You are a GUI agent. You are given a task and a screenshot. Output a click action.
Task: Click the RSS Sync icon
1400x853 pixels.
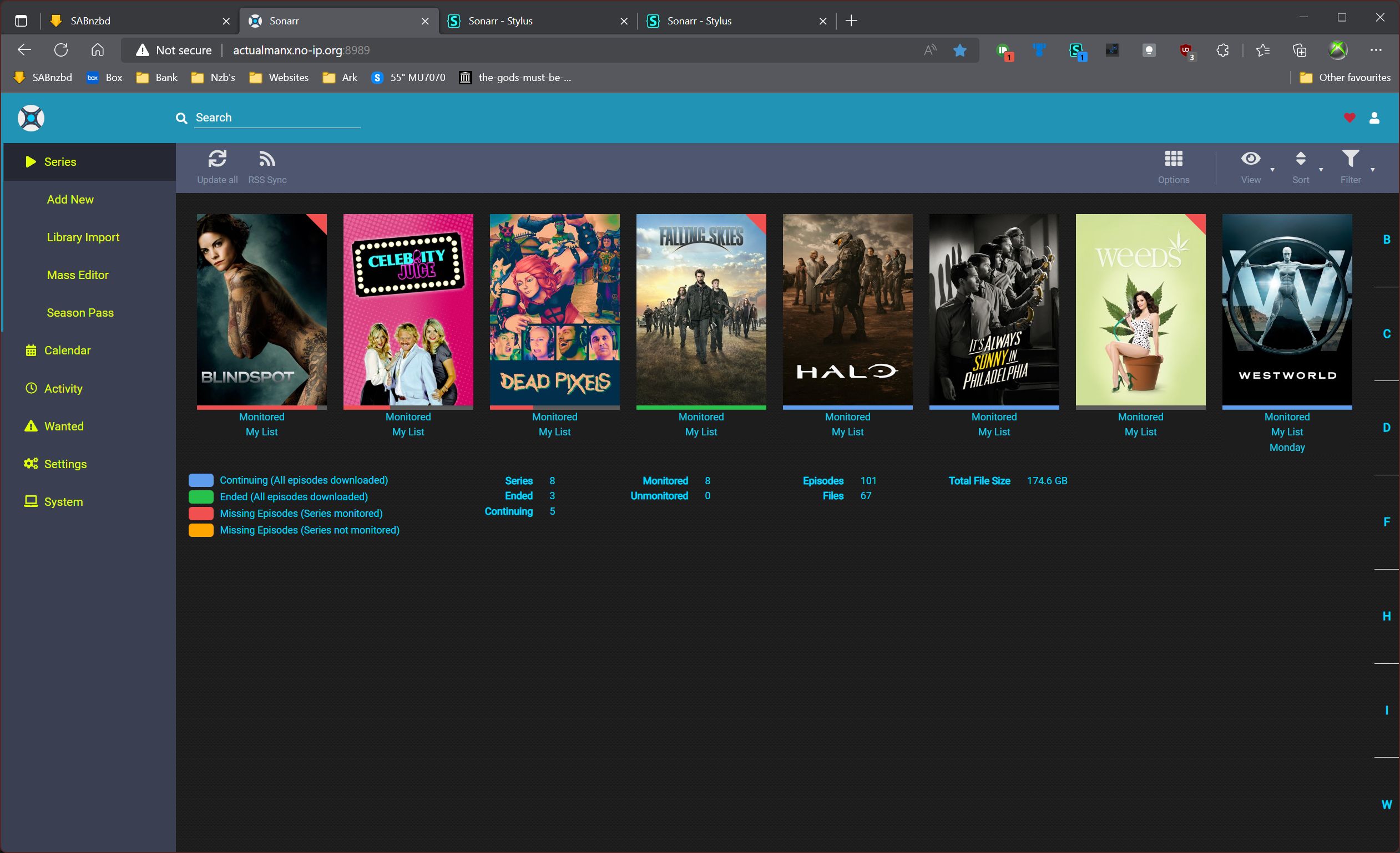click(x=267, y=159)
